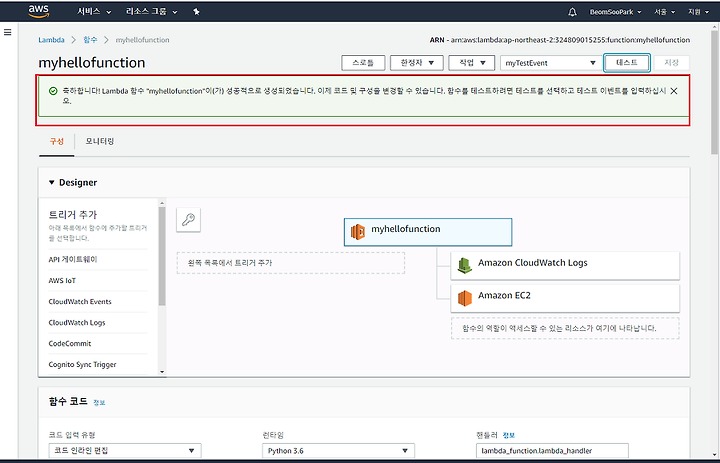Go to Lambda breadcrumb link

click(51, 40)
